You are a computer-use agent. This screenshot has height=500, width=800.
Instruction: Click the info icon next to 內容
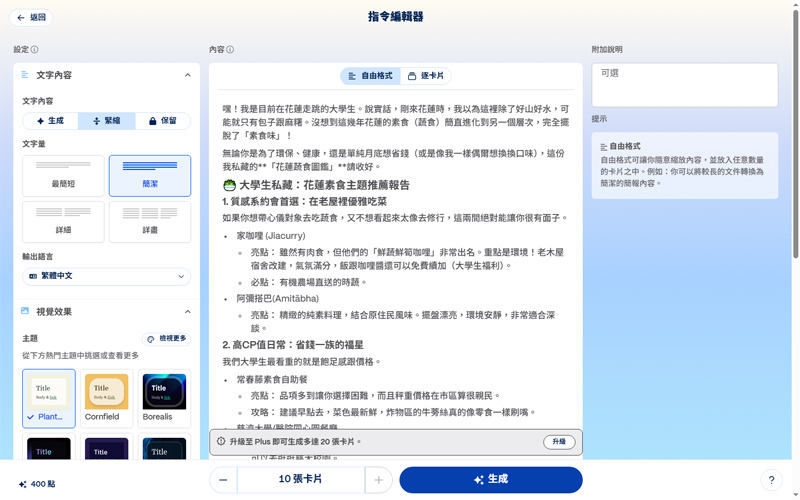(230, 50)
